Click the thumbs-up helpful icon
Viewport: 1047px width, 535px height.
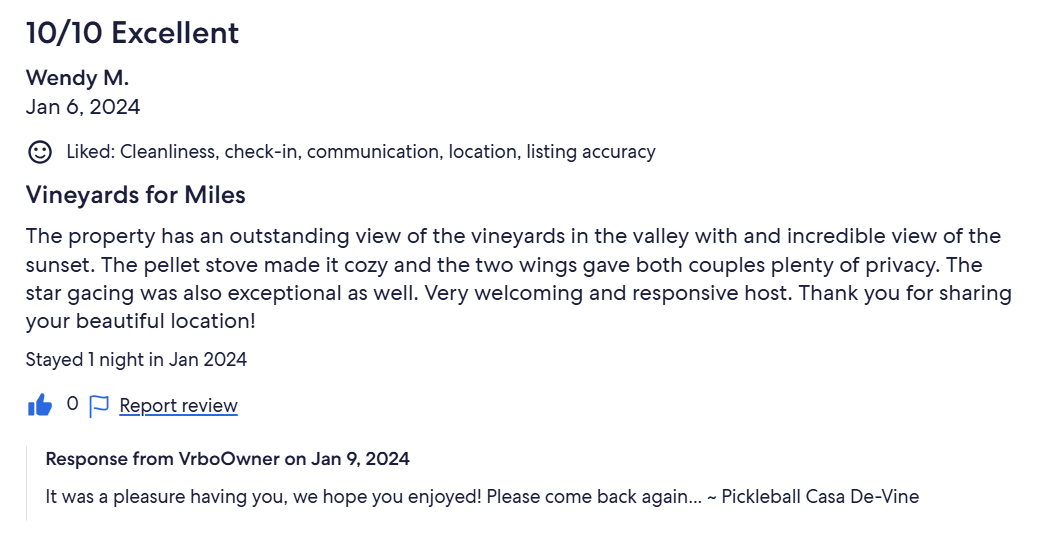tap(40, 405)
